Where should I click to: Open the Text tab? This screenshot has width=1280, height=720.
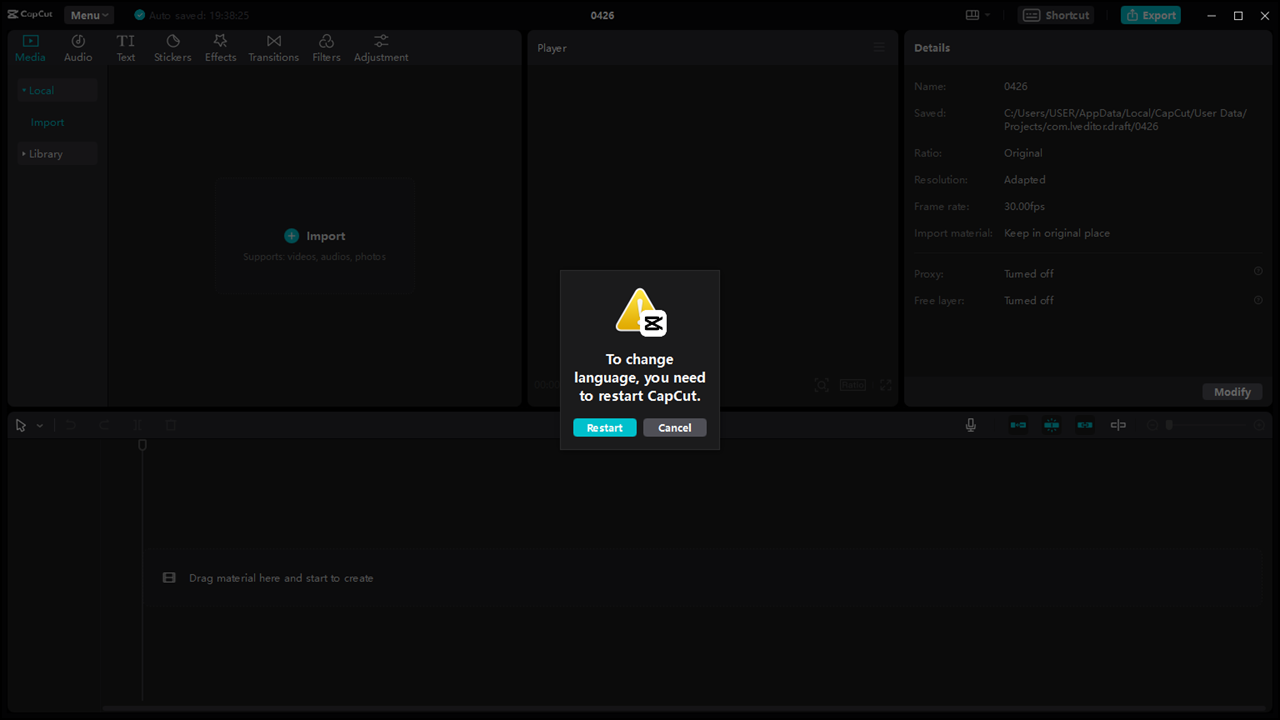126,48
